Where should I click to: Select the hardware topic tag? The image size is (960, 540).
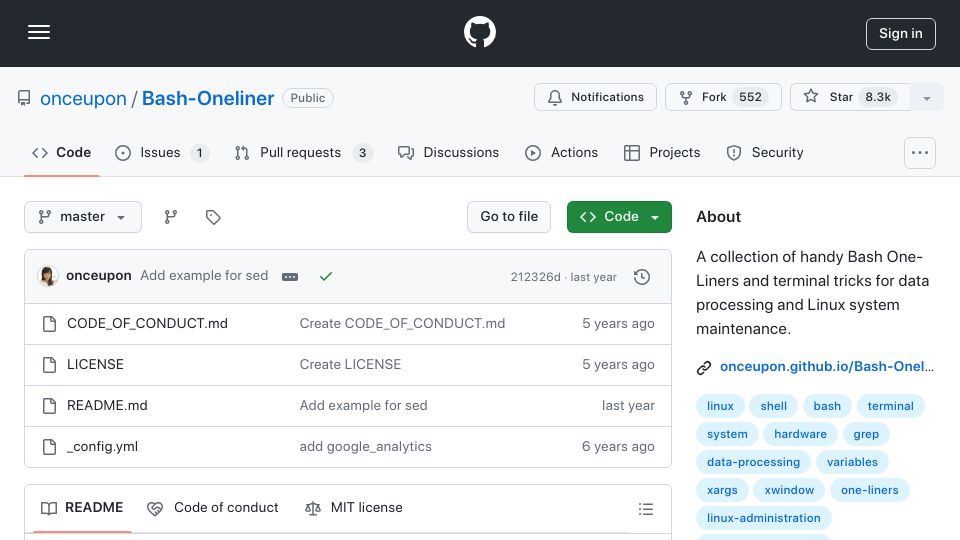pos(800,434)
